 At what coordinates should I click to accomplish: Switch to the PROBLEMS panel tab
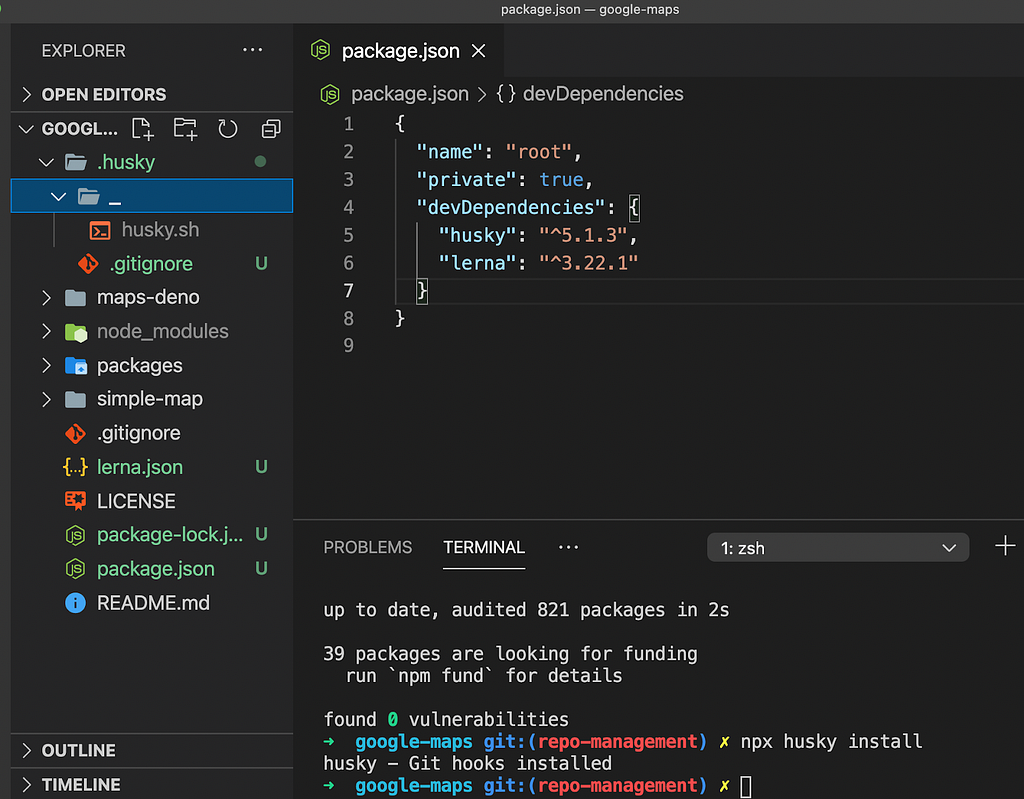[368, 547]
